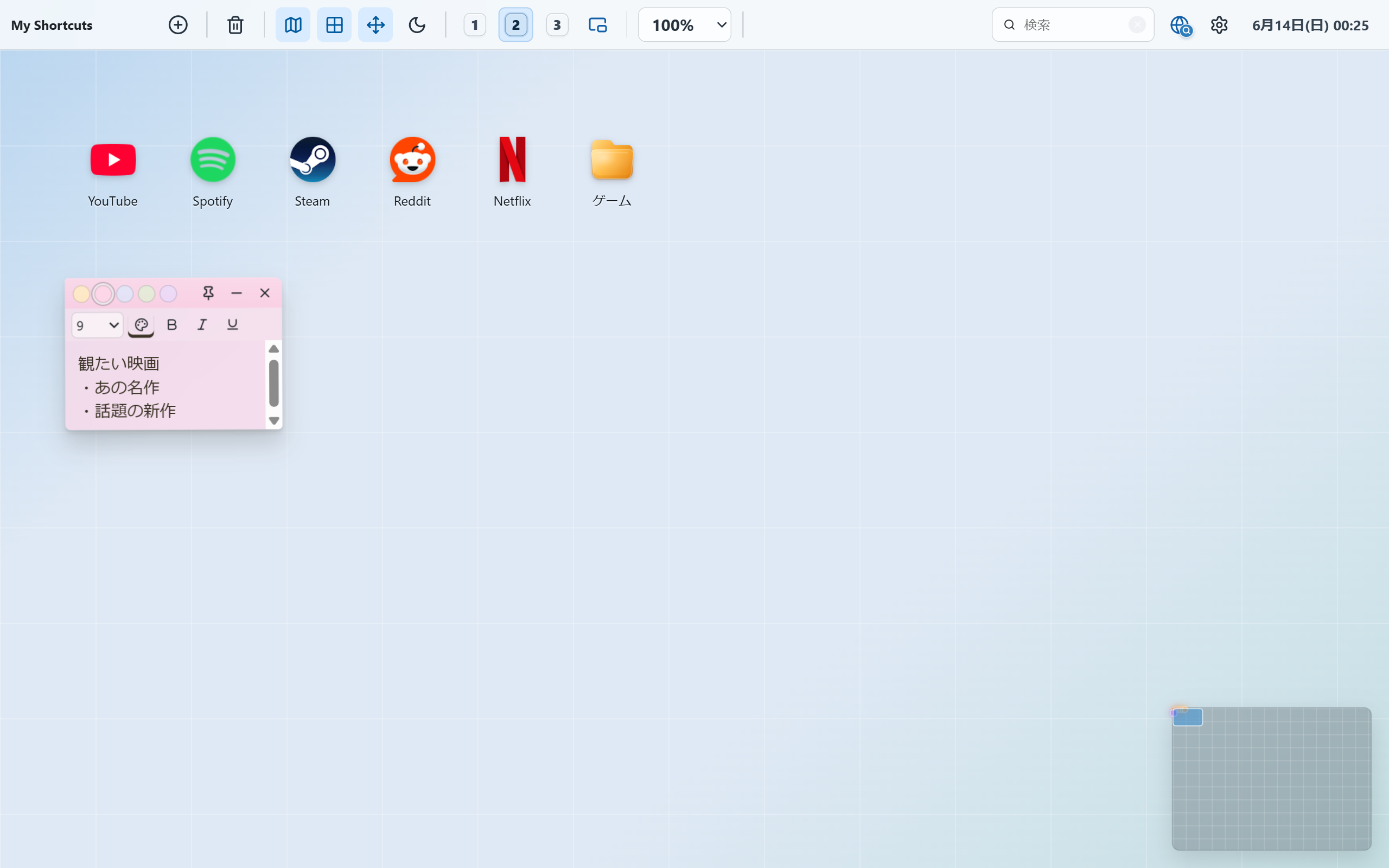
Task: Toggle the move mode arrows icon
Action: coord(375,25)
